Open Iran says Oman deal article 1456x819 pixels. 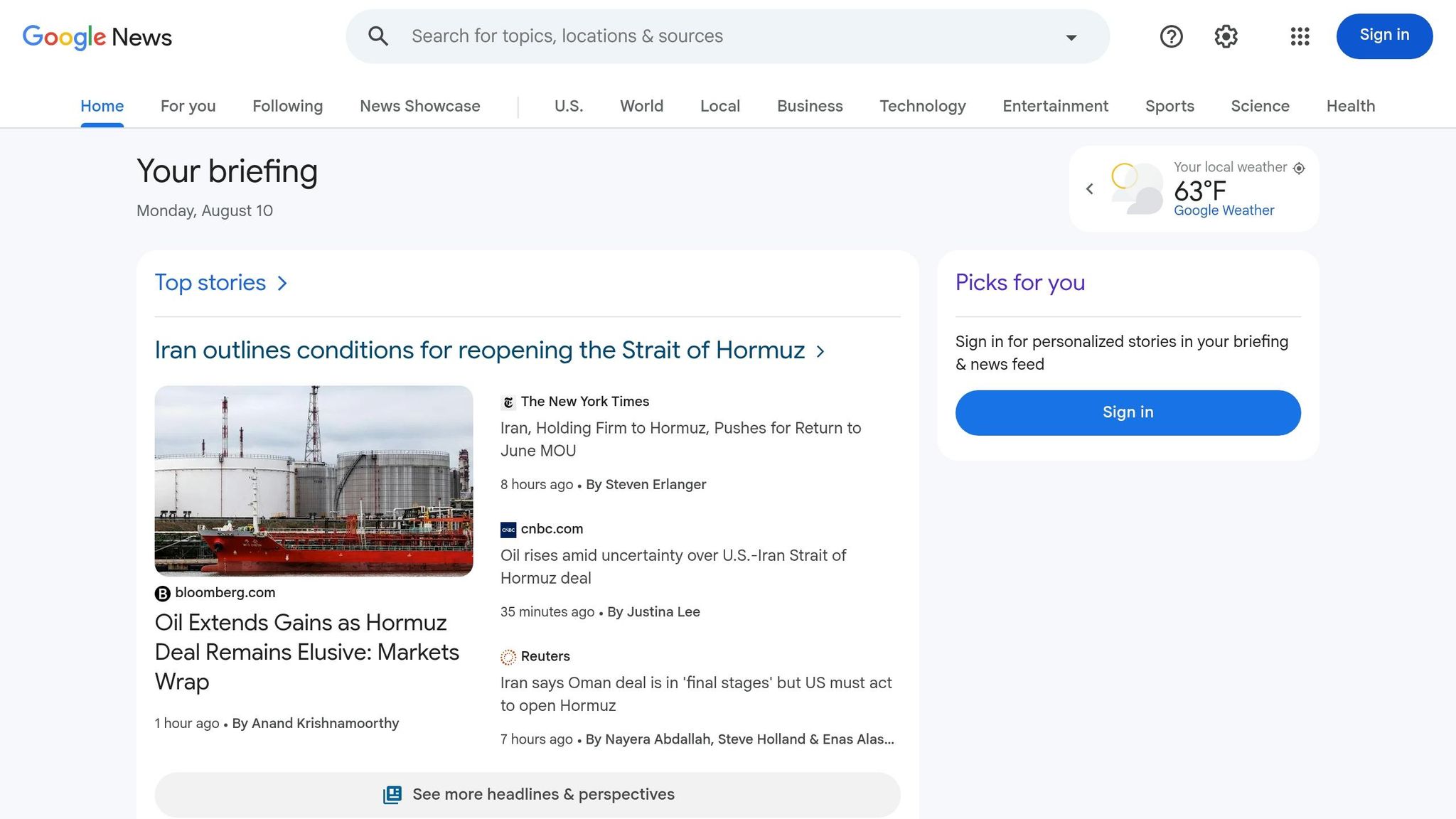696,694
